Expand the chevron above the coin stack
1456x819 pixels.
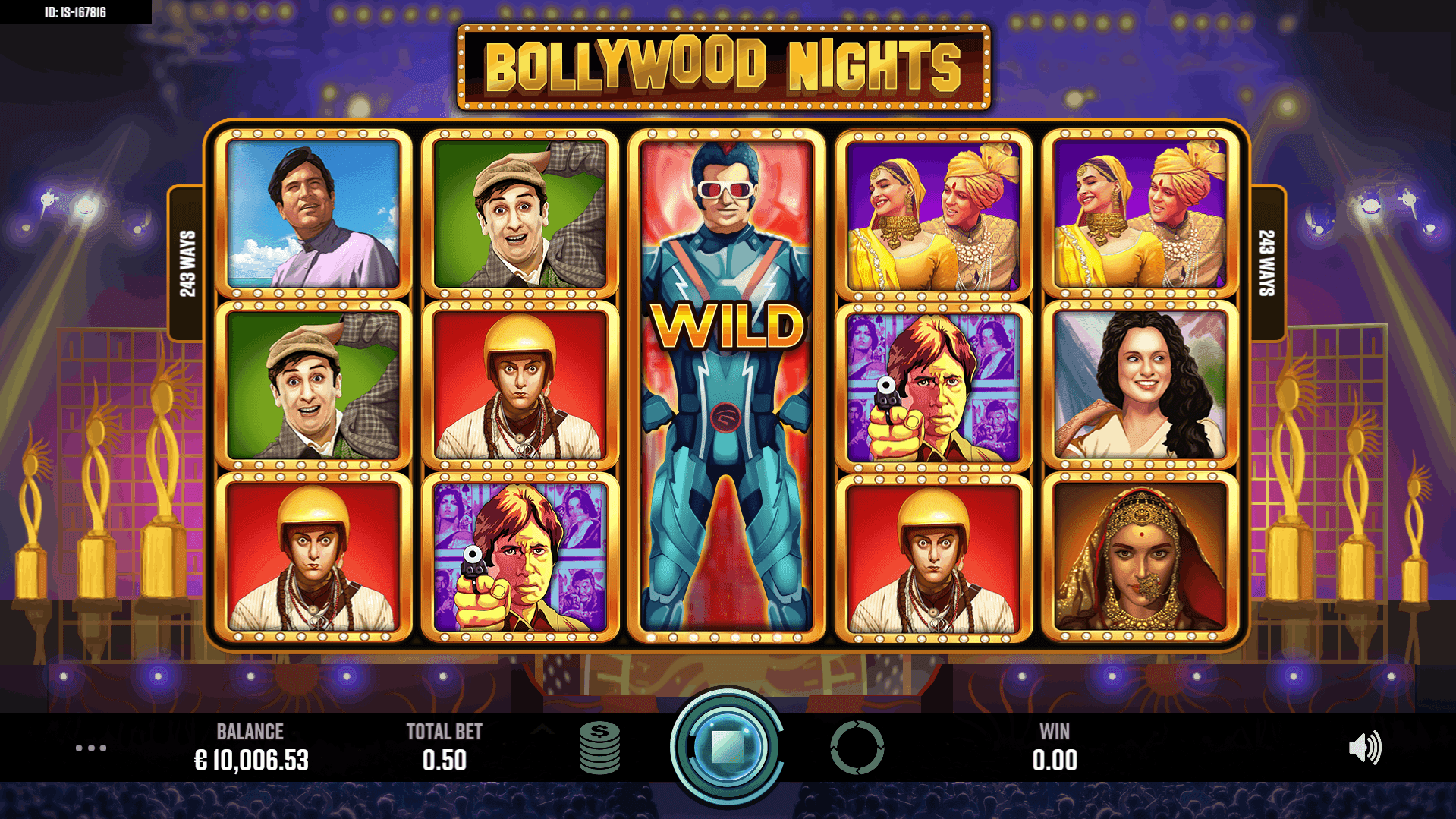point(543,729)
